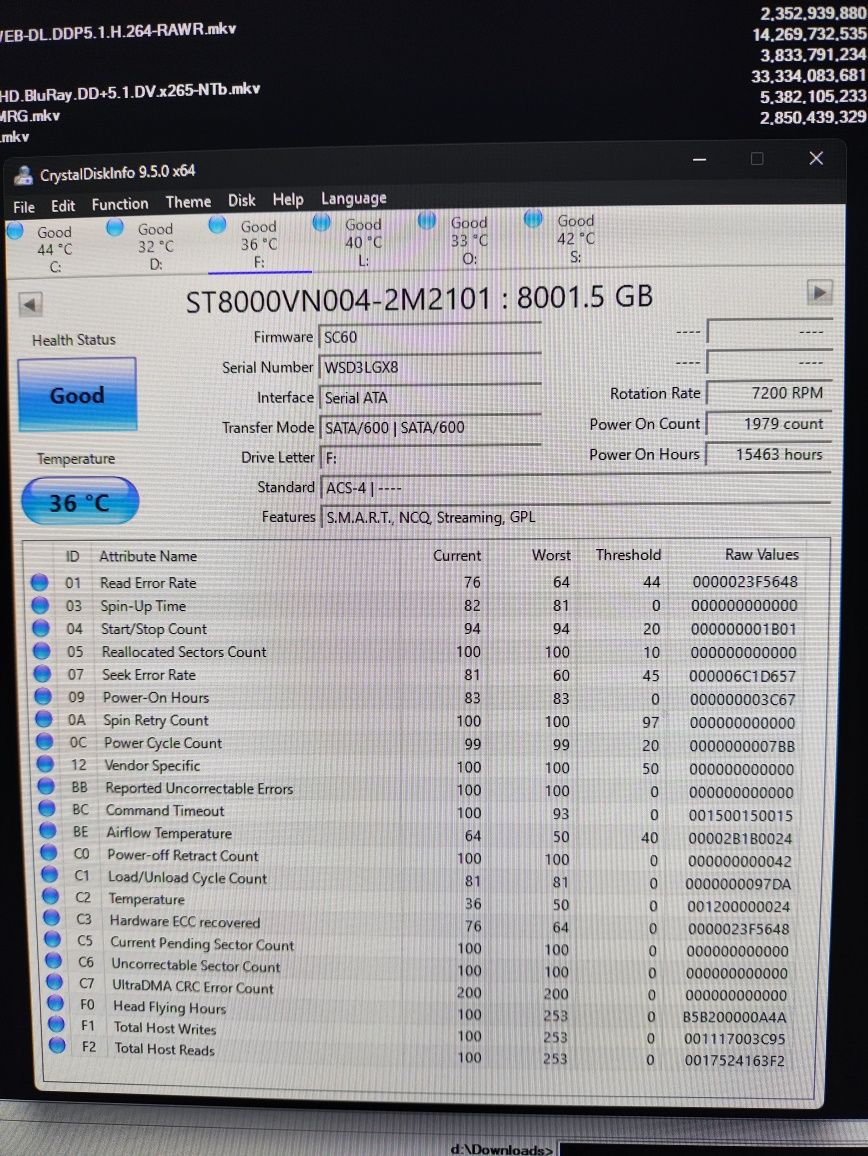Image resolution: width=868 pixels, height=1156 pixels.
Task: Click status circle for Current Pending Sector Count
Action: [x=52, y=939]
